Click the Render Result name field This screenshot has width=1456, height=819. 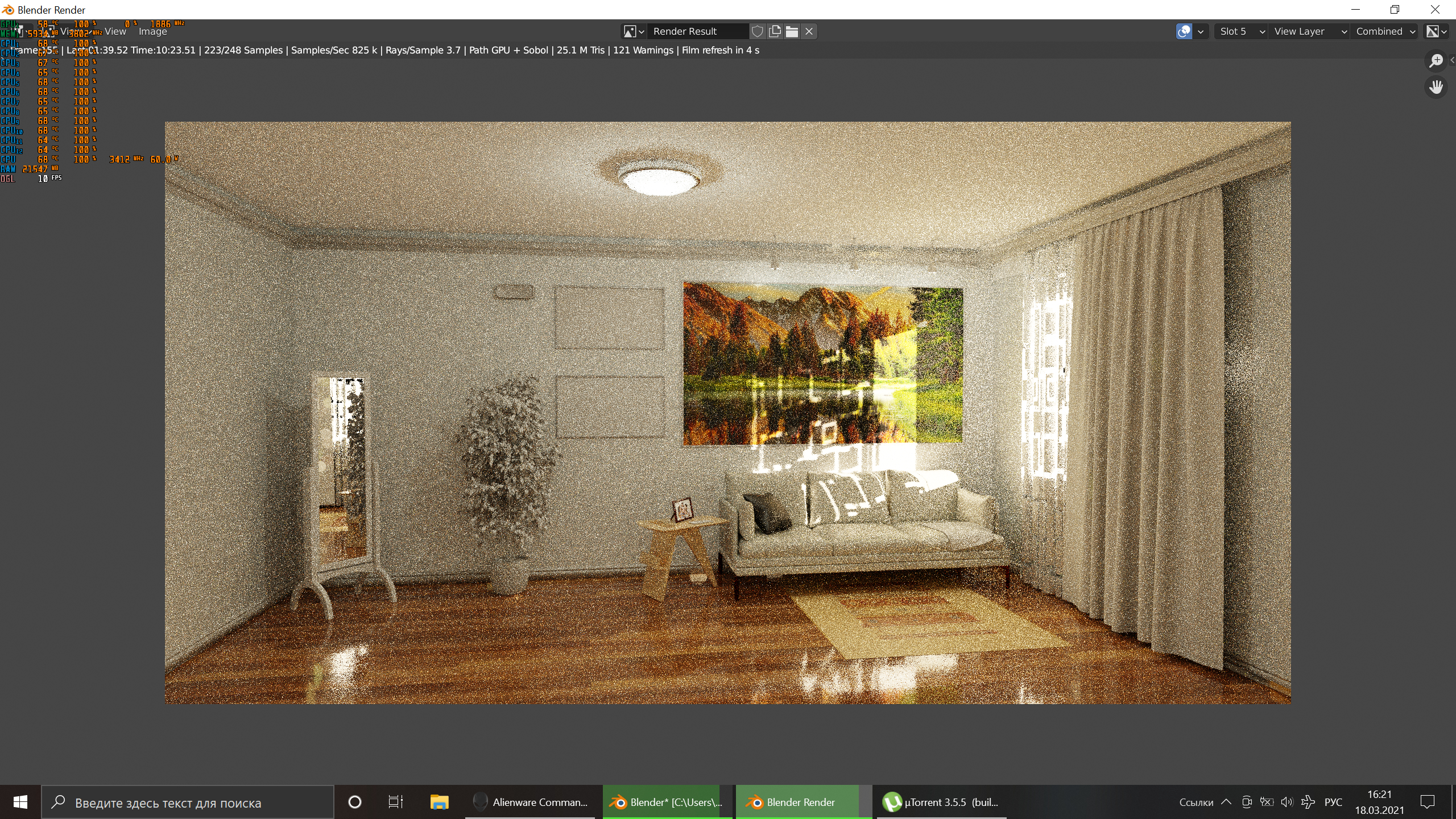click(x=697, y=31)
